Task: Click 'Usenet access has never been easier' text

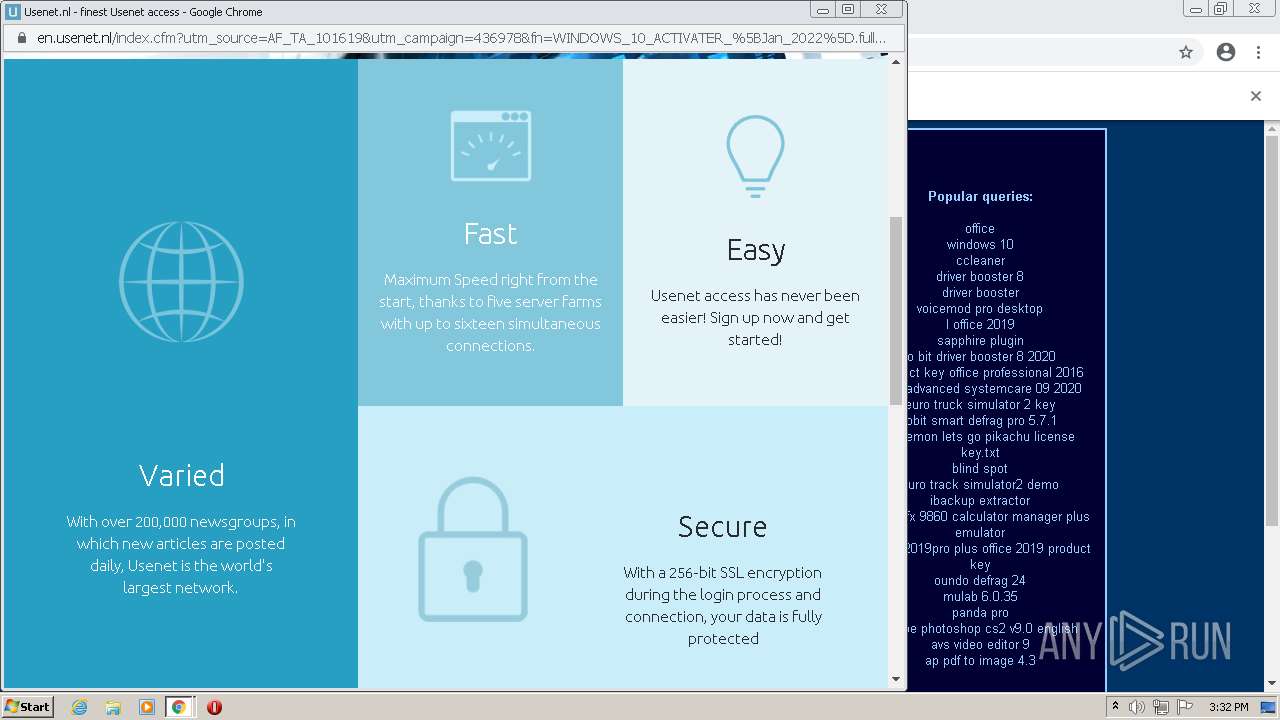Action: pyautogui.click(x=755, y=317)
